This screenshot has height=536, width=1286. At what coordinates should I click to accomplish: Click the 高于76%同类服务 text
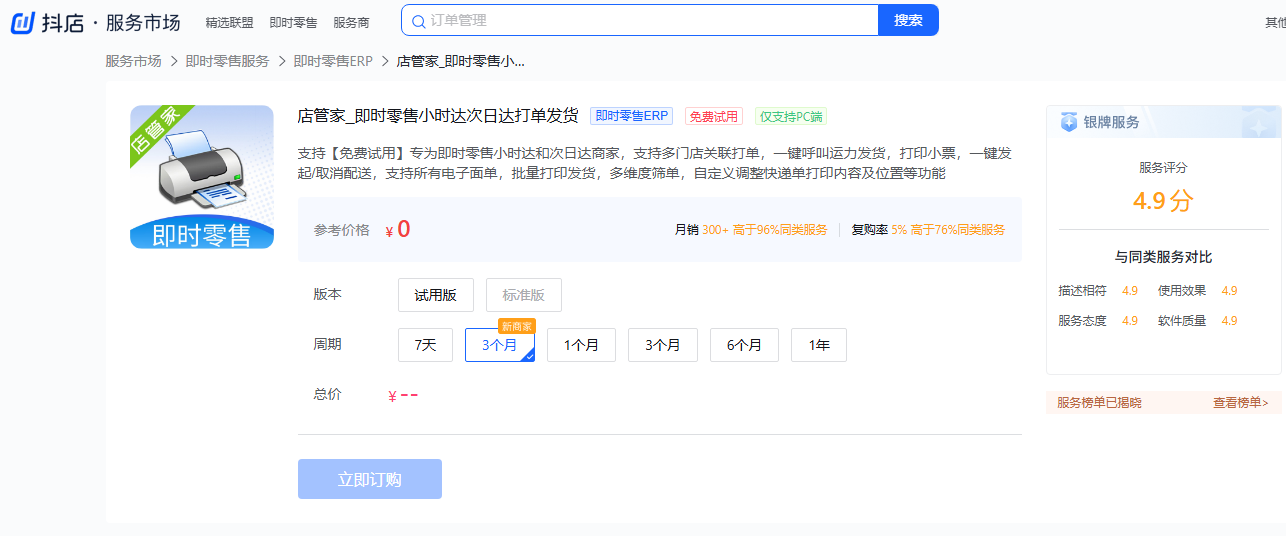point(958,230)
